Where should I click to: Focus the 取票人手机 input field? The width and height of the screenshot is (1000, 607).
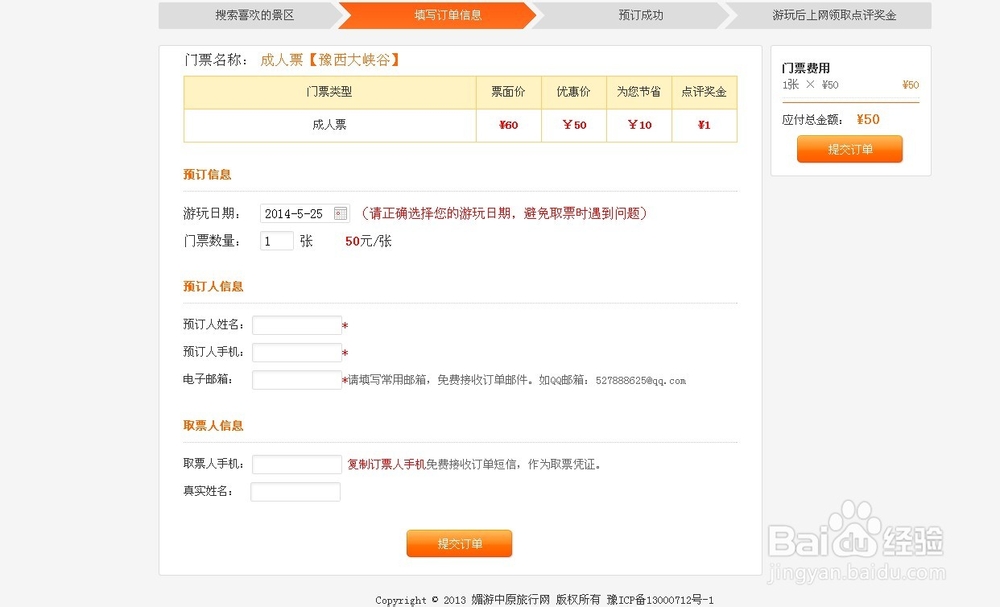297,464
